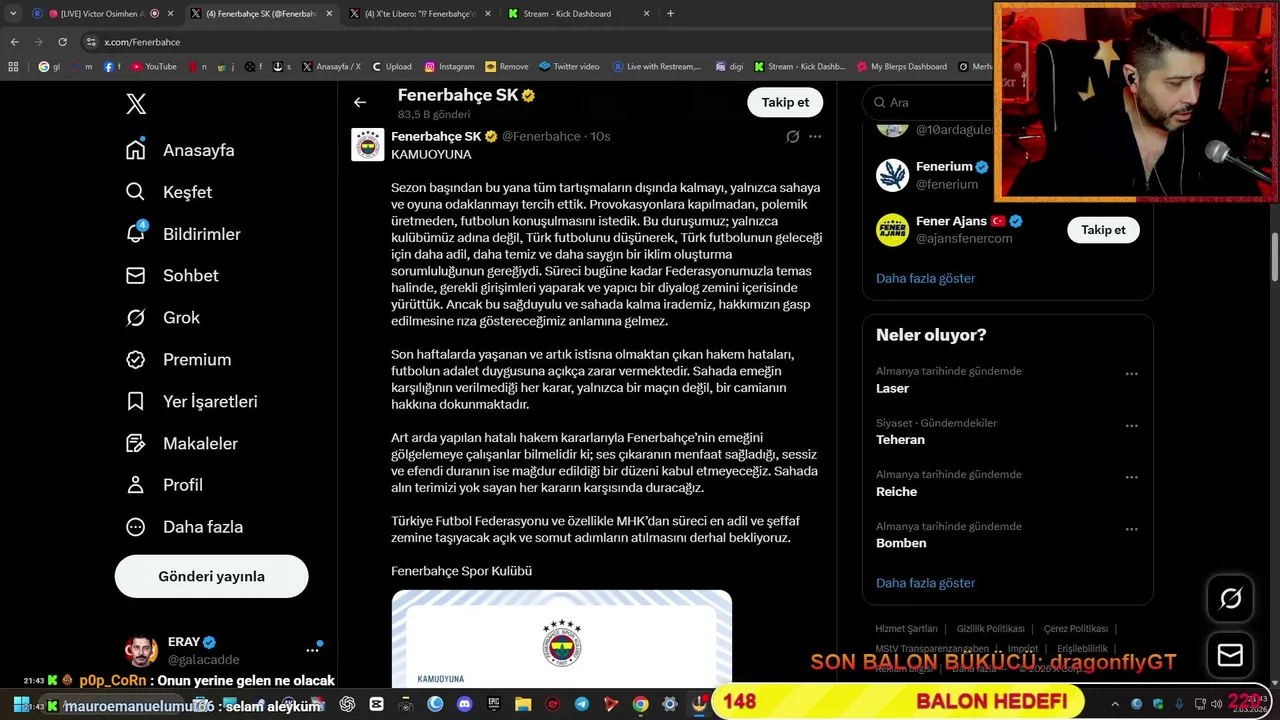Go to Profil page
This screenshot has height=720, width=1280.
[x=164, y=485]
